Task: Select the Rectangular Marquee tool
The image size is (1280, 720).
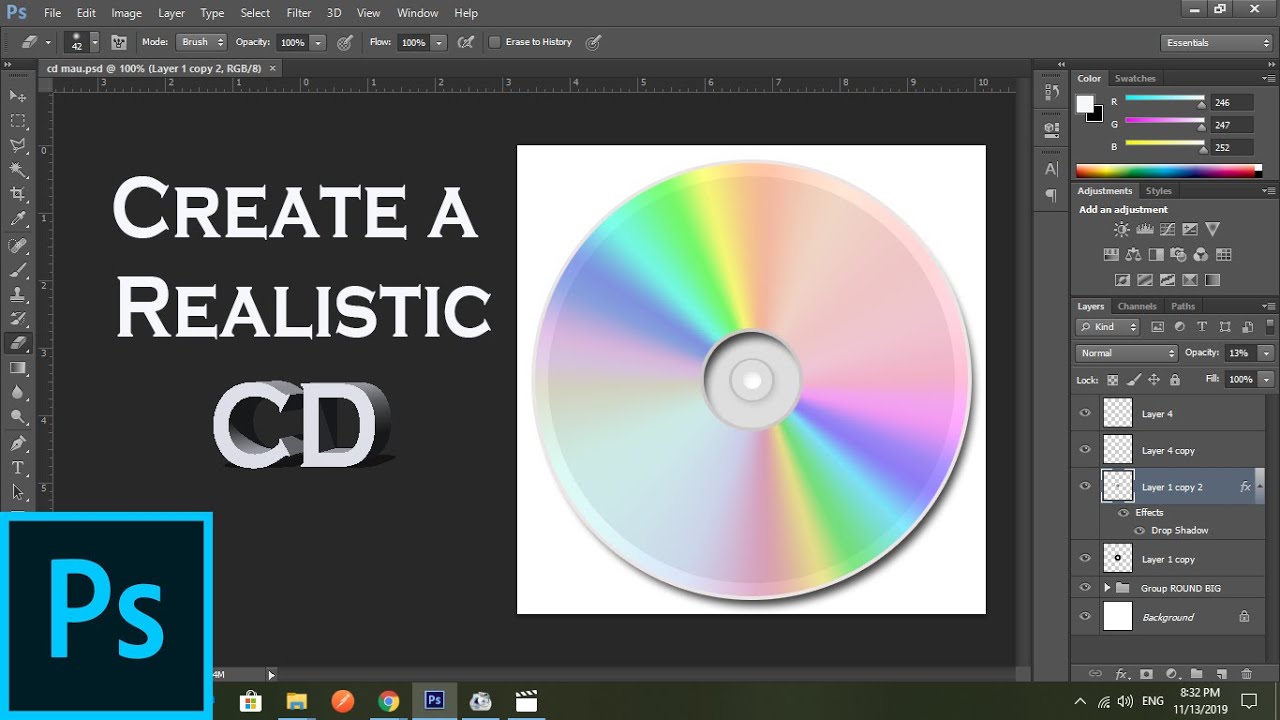Action: point(18,121)
